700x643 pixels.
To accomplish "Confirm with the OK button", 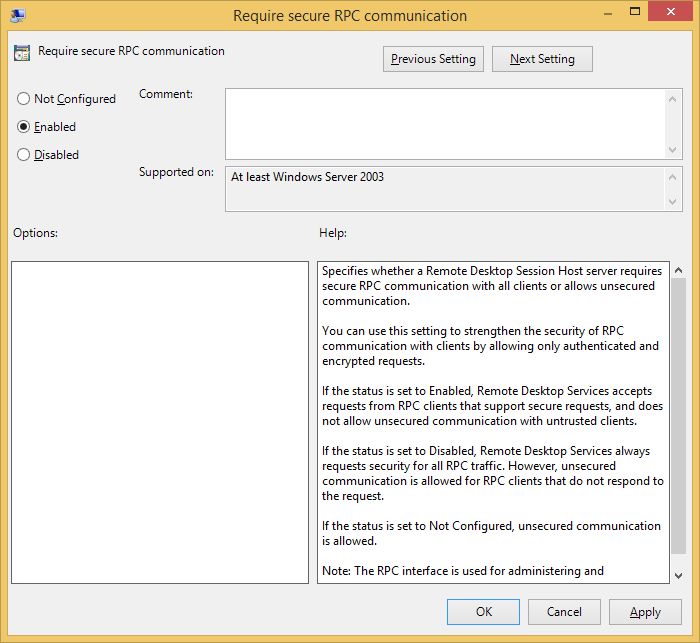I will [x=483, y=612].
